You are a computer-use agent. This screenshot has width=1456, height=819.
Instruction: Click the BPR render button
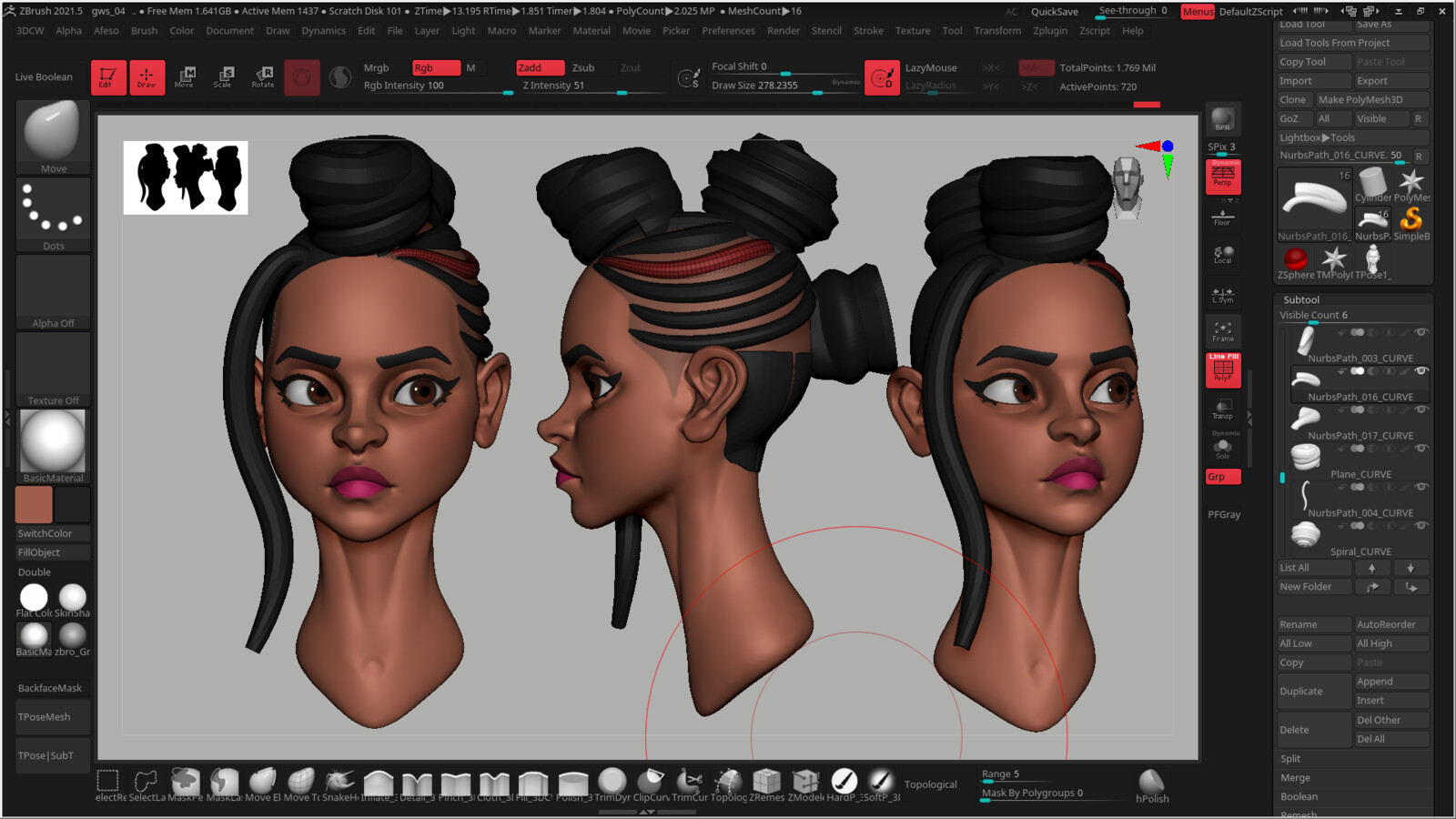coord(1223,119)
